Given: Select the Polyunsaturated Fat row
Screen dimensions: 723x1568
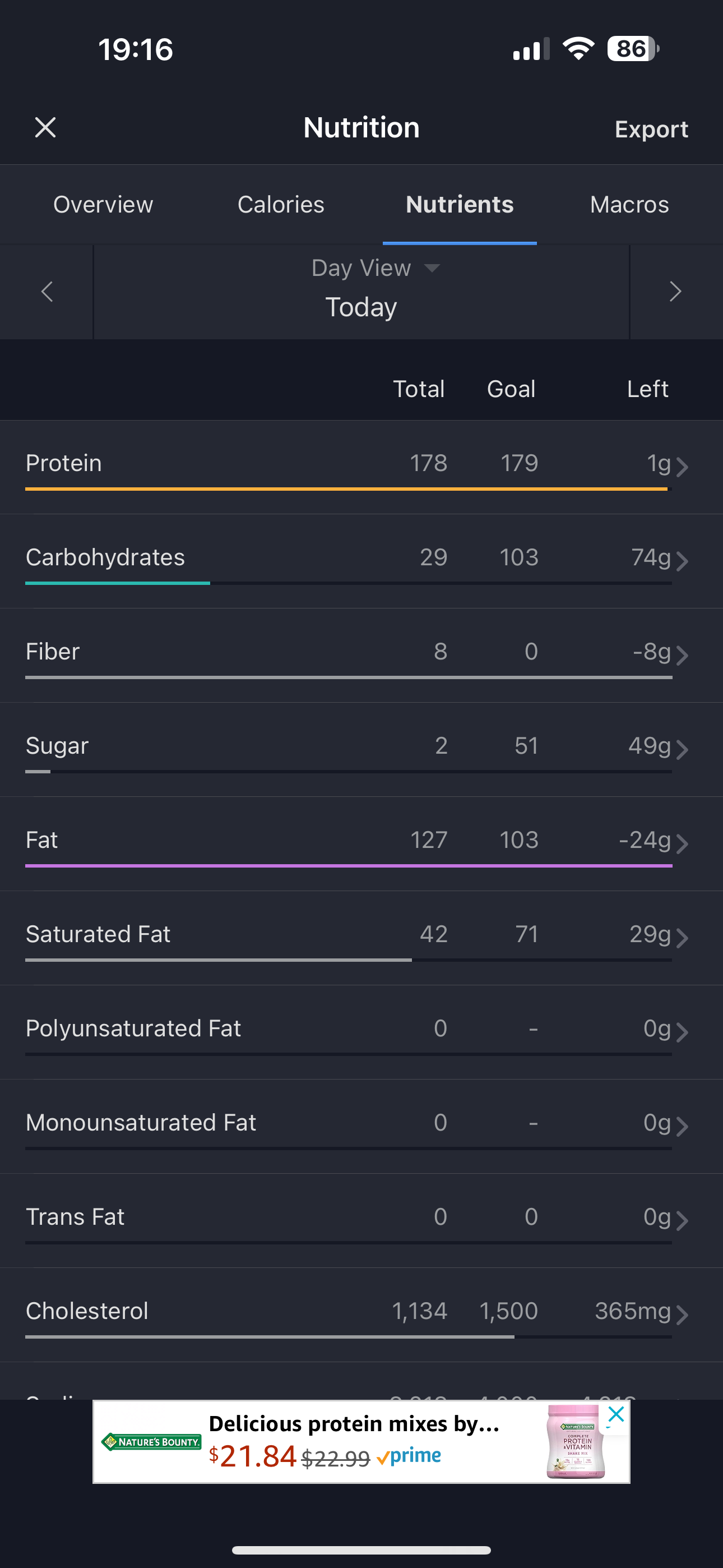Looking at the screenshot, I should (361, 1032).
